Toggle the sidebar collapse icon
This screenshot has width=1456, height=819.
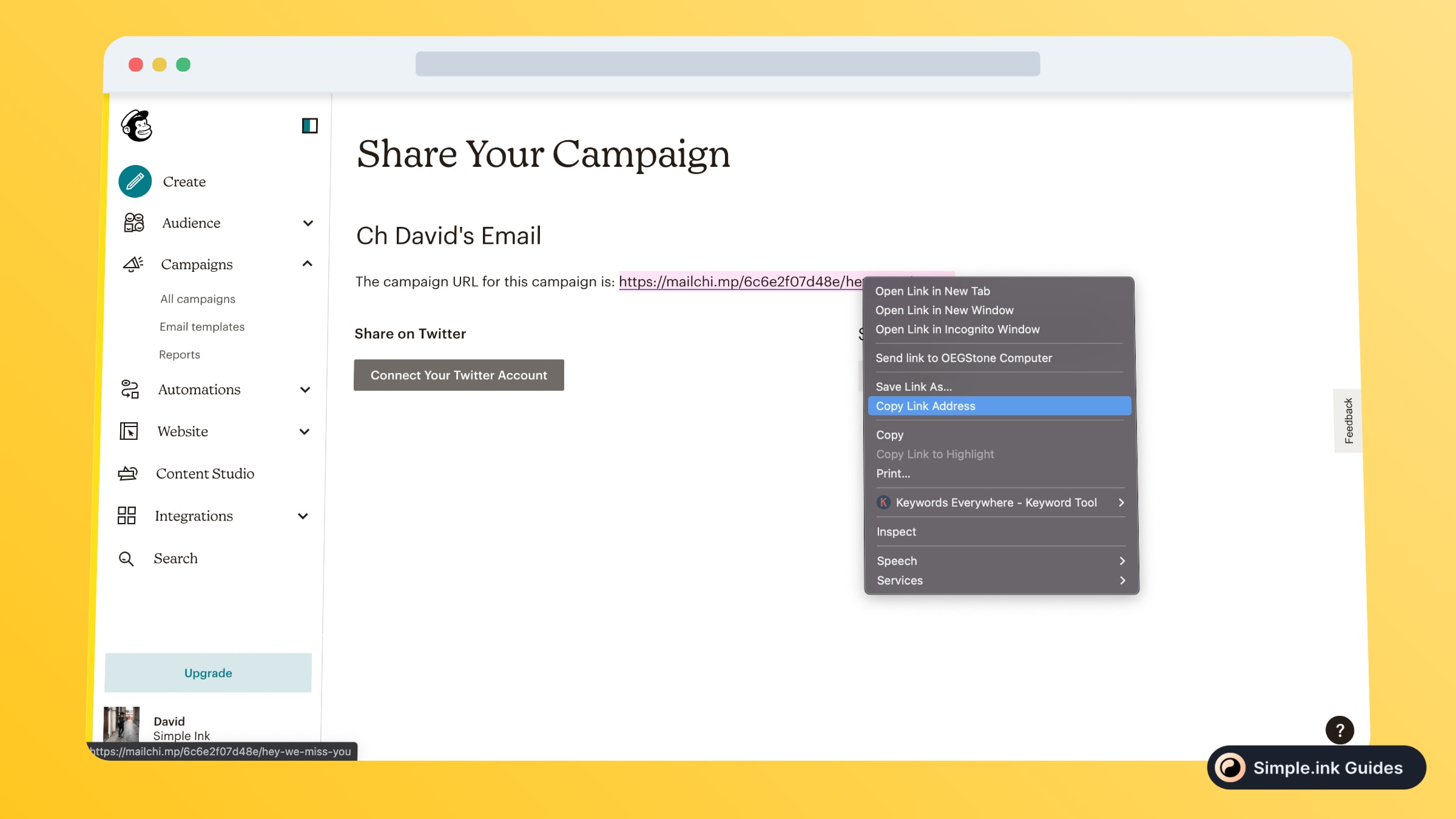[309, 126]
